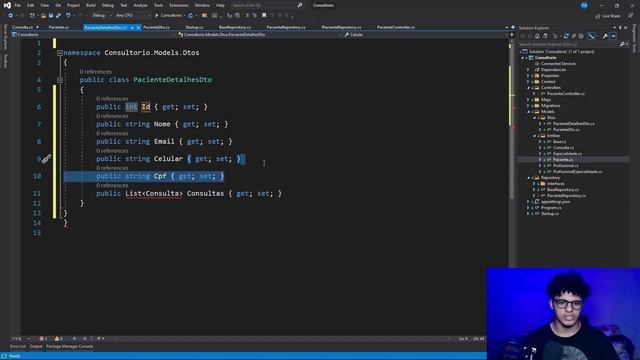Image resolution: width=640 pixels, height=360 pixels.
Task: Toggle the Solution Explorer Preview Selected Items icon
Action: 613,36
